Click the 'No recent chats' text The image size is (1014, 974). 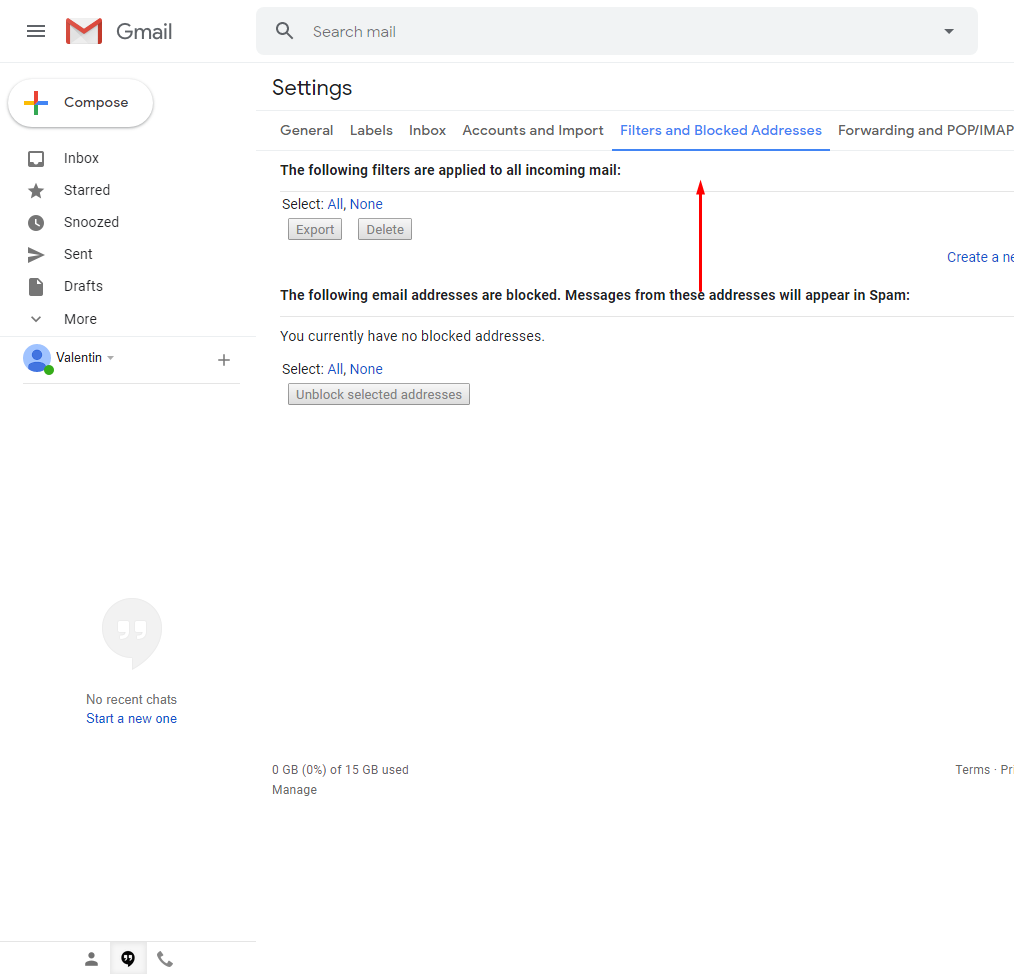point(131,699)
